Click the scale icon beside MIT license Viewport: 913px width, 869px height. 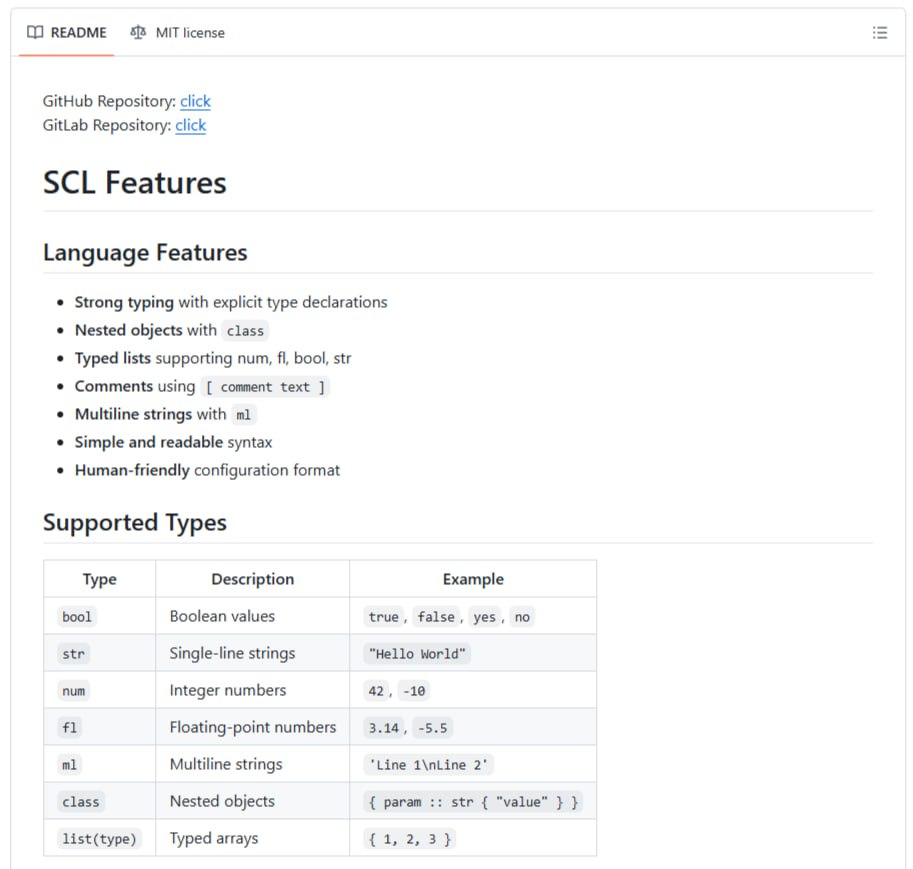coord(138,33)
